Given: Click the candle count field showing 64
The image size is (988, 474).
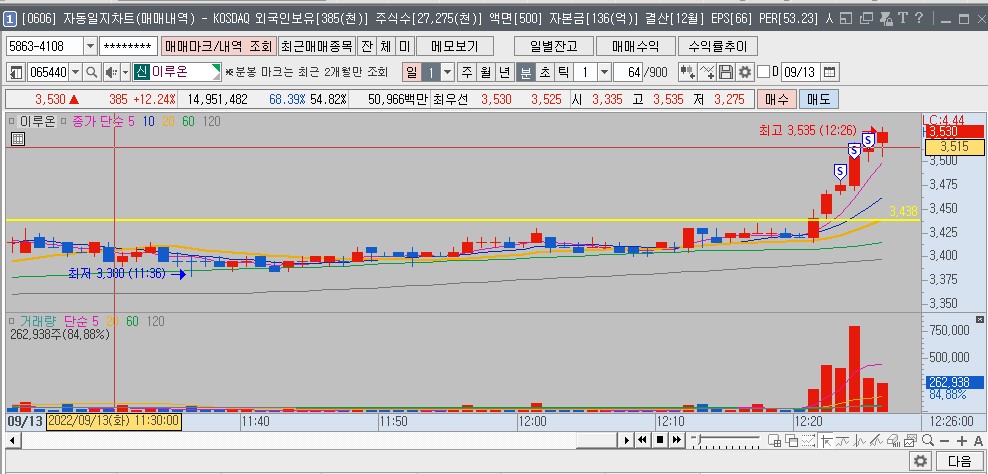Looking at the screenshot, I should click(x=628, y=72).
